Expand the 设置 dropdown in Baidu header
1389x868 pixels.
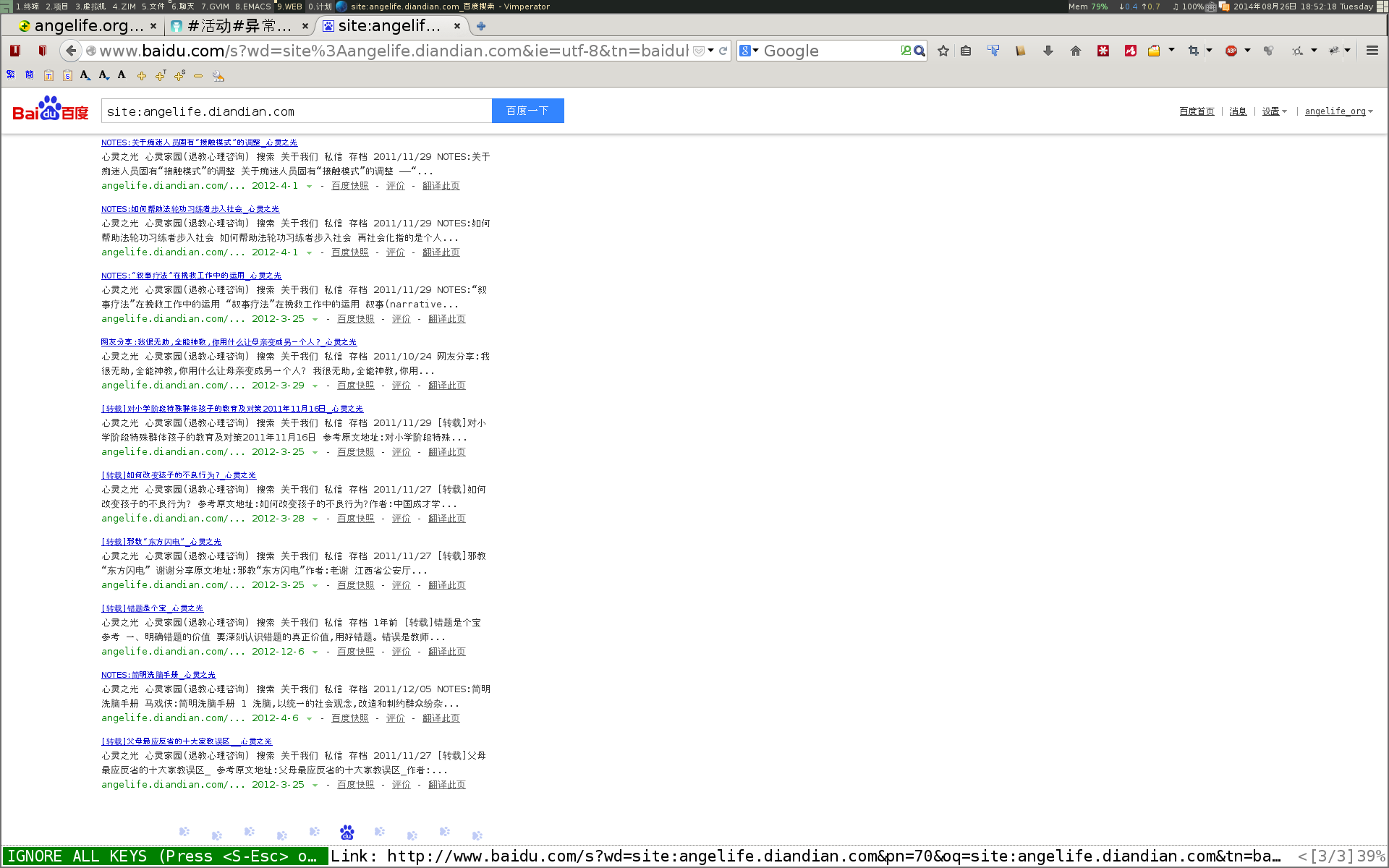pyautogui.click(x=1274, y=111)
